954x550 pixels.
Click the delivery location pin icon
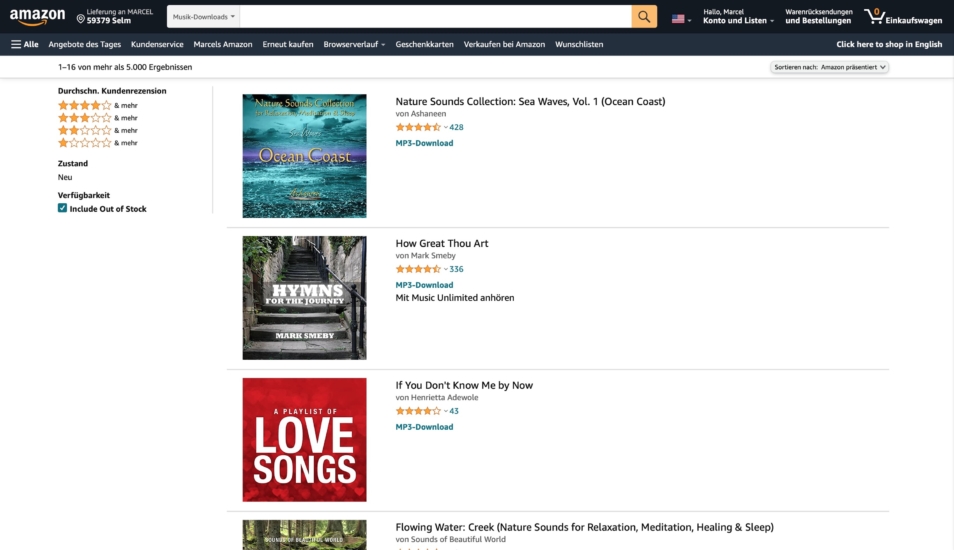point(81,18)
